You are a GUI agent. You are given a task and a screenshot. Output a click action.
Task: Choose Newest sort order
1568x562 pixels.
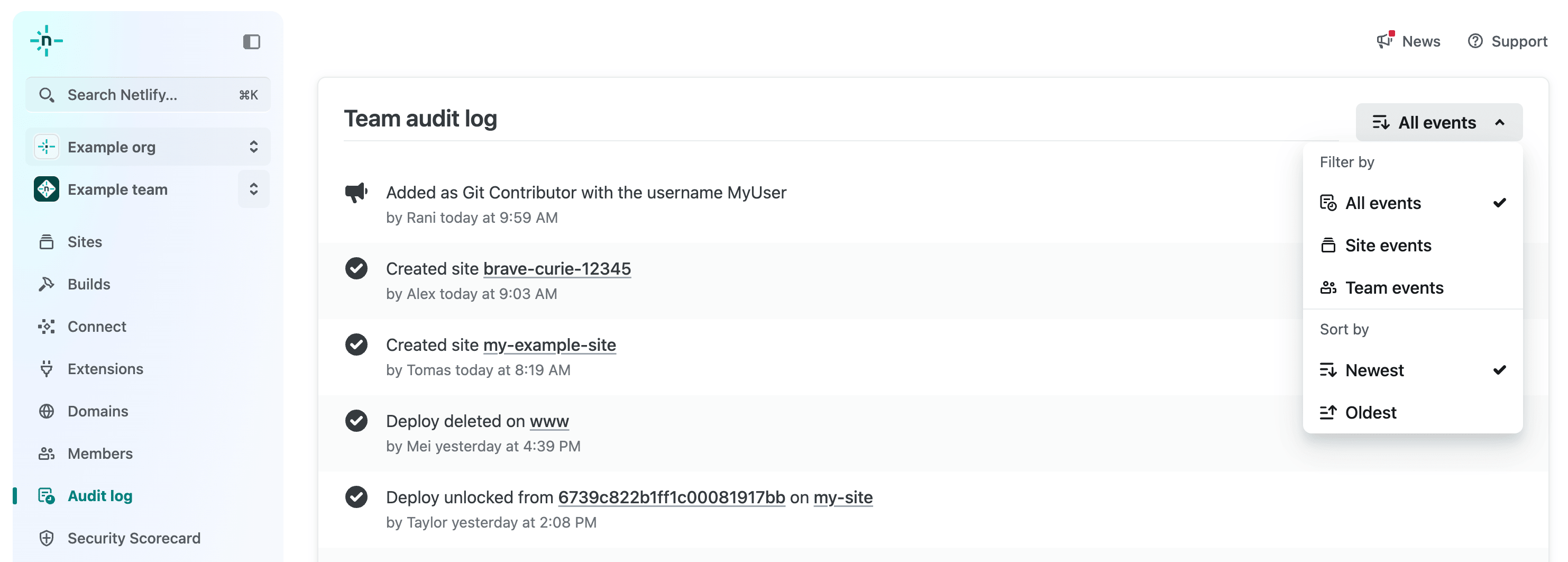pyautogui.click(x=1374, y=369)
